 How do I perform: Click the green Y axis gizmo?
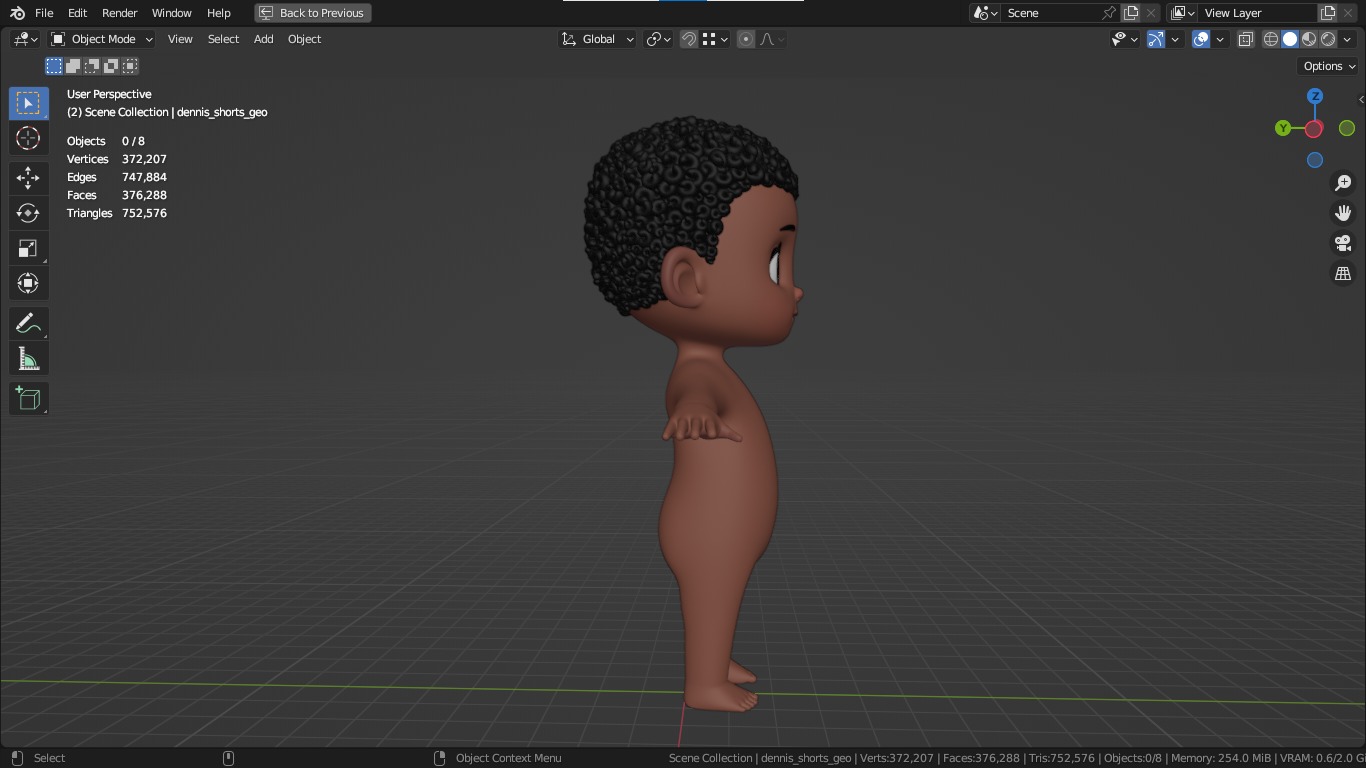[x=1283, y=128]
